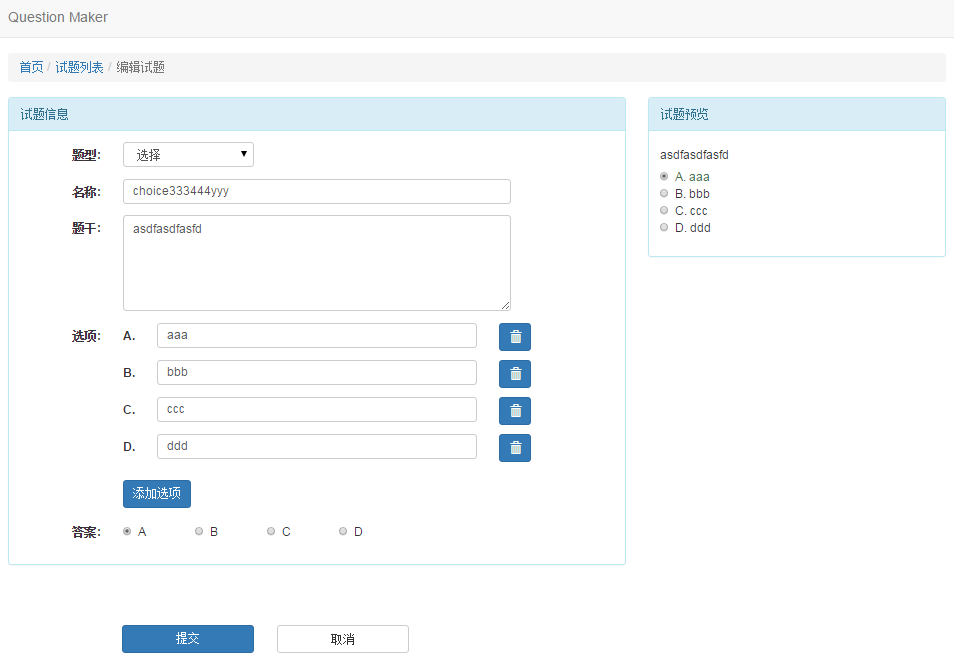The height and width of the screenshot is (663, 954).
Task: Submit form with 提交 button
Action: pos(188,639)
